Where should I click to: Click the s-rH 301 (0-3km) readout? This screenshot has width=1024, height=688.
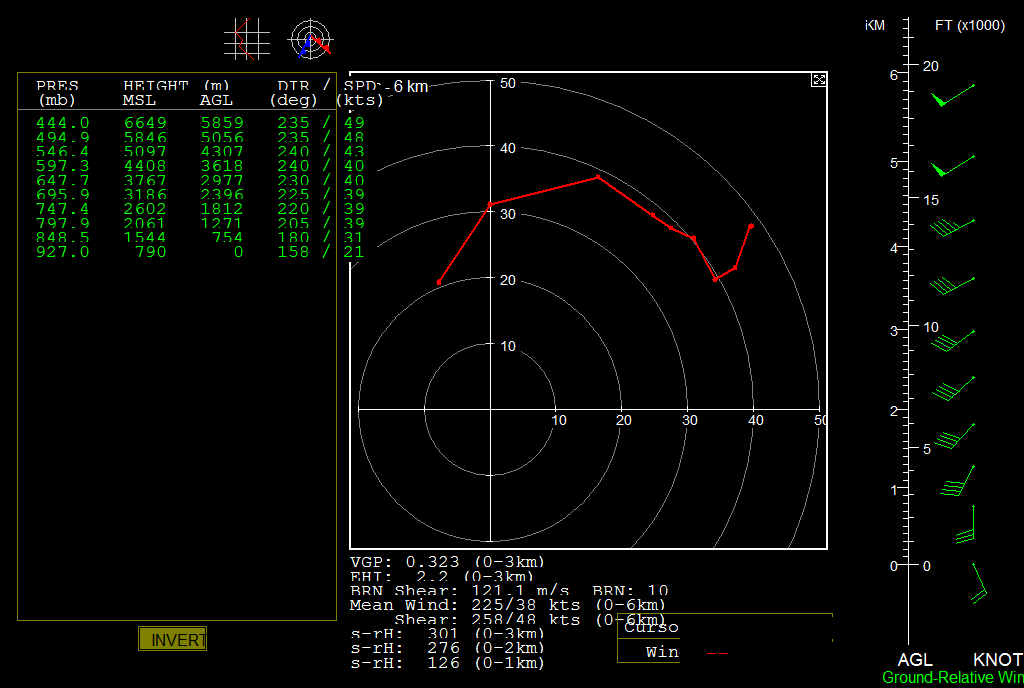[447, 634]
